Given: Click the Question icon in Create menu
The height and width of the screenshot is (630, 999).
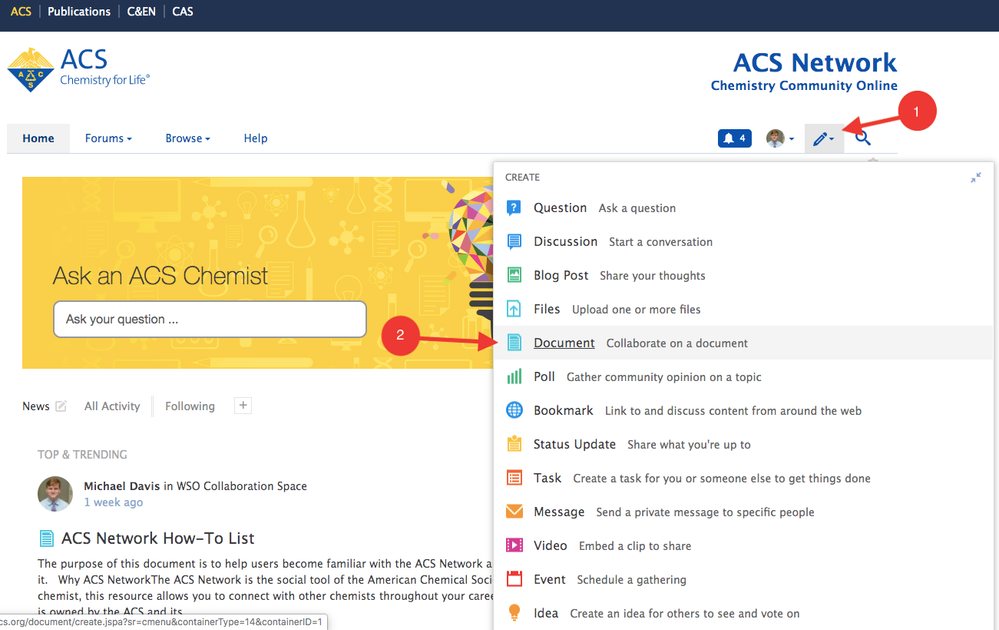Looking at the screenshot, I should click(x=514, y=208).
